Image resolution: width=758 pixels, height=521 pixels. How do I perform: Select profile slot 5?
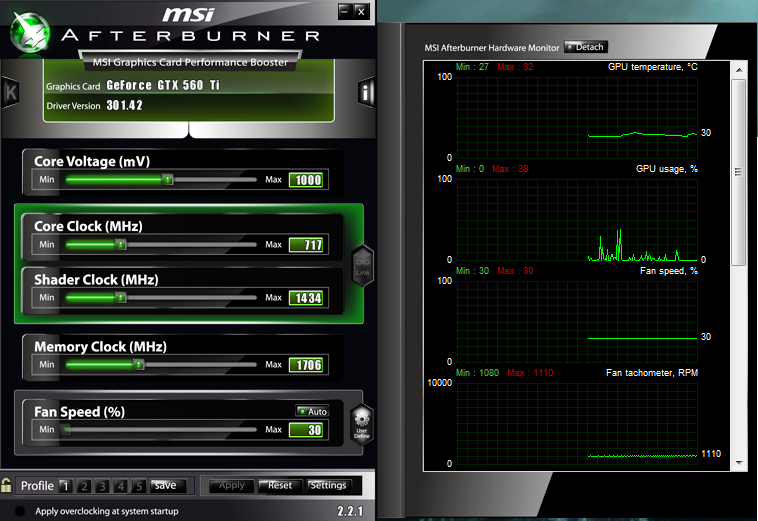click(139, 486)
